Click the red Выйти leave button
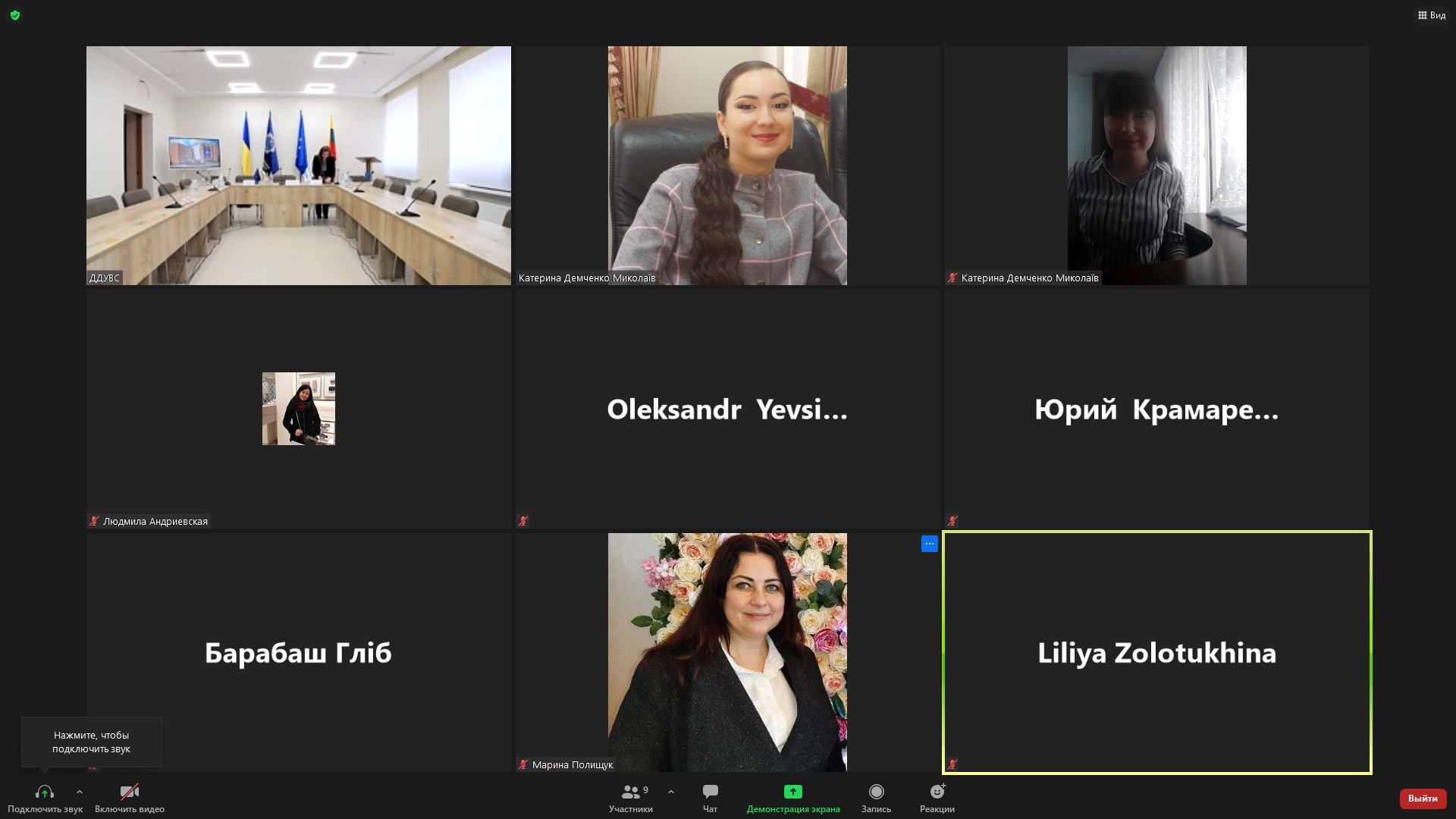Viewport: 1456px width, 819px height. click(1423, 799)
